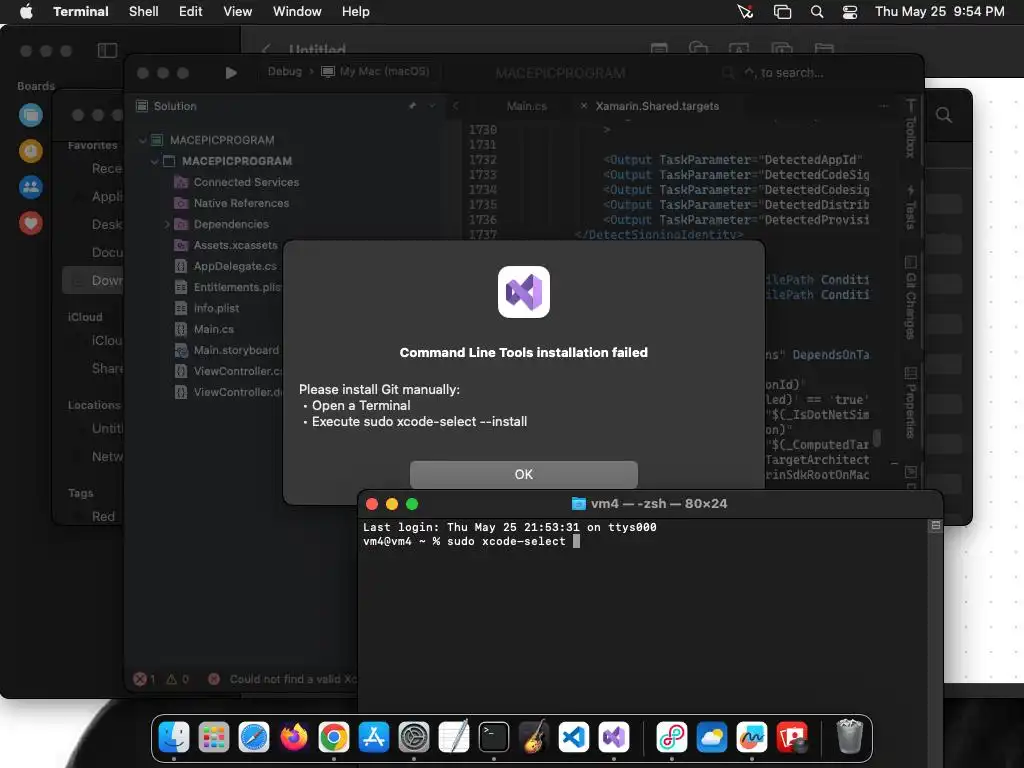Image resolution: width=1024 pixels, height=768 pixels.
Task: Click the Terminal icon in the Dock
Action: coord(494,737)
